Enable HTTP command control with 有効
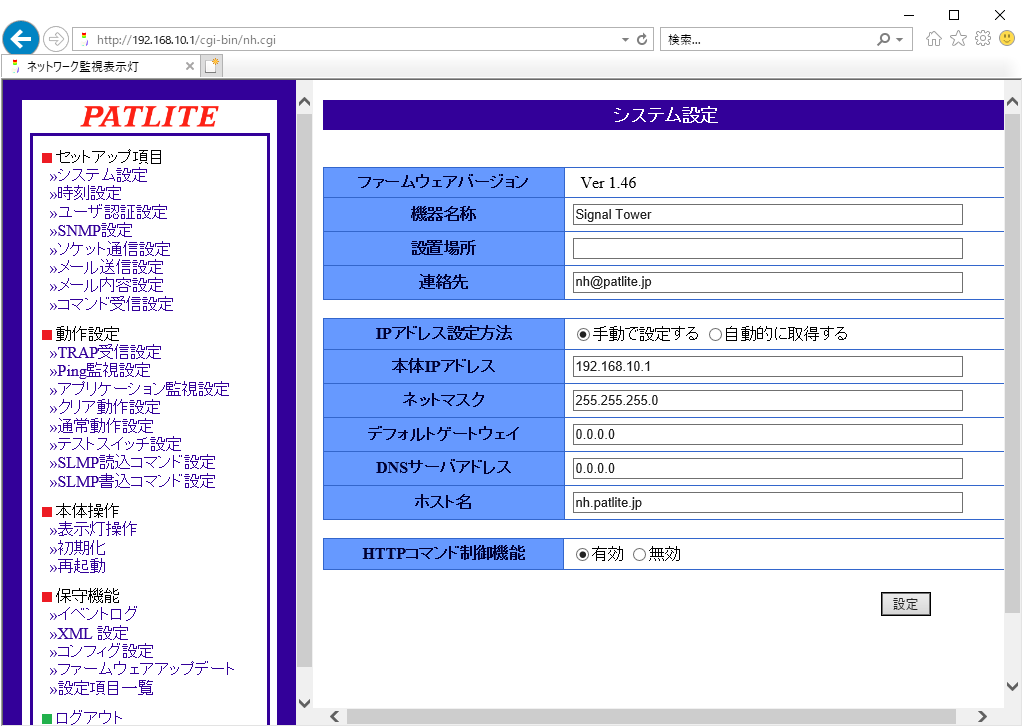Image resolution: width=1024 pixels, height=728 pixels. pyautogui.click(x=582, y=554)
